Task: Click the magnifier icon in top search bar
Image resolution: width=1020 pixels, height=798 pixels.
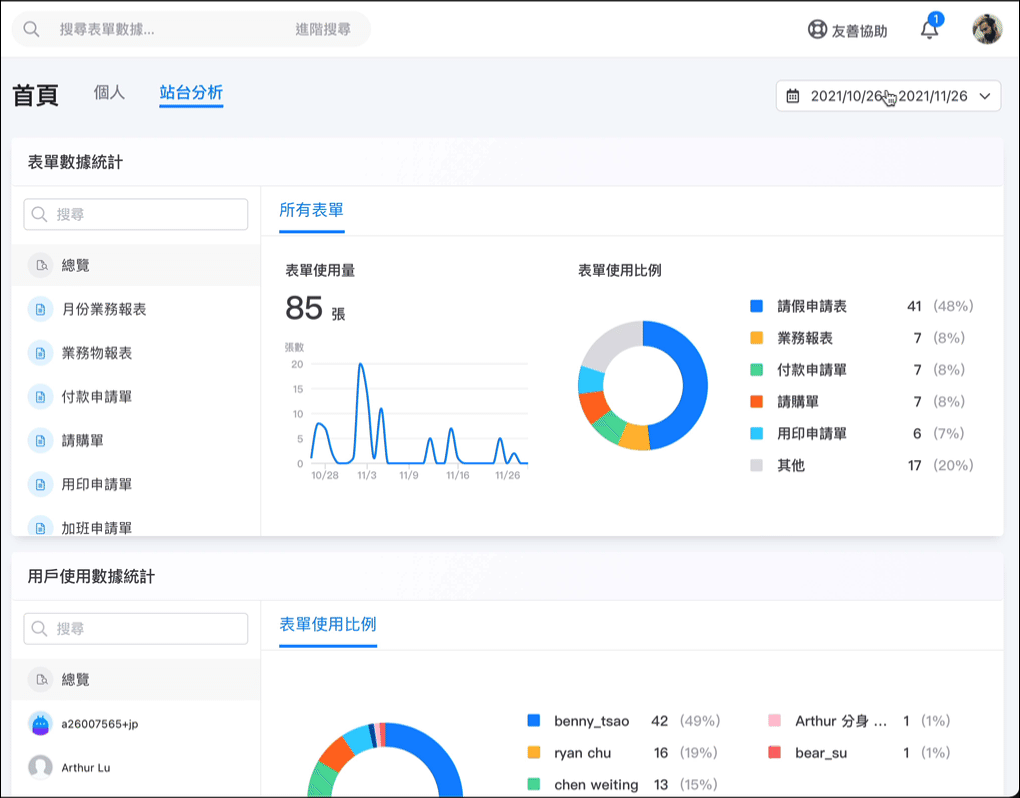Action: [32, 30]
